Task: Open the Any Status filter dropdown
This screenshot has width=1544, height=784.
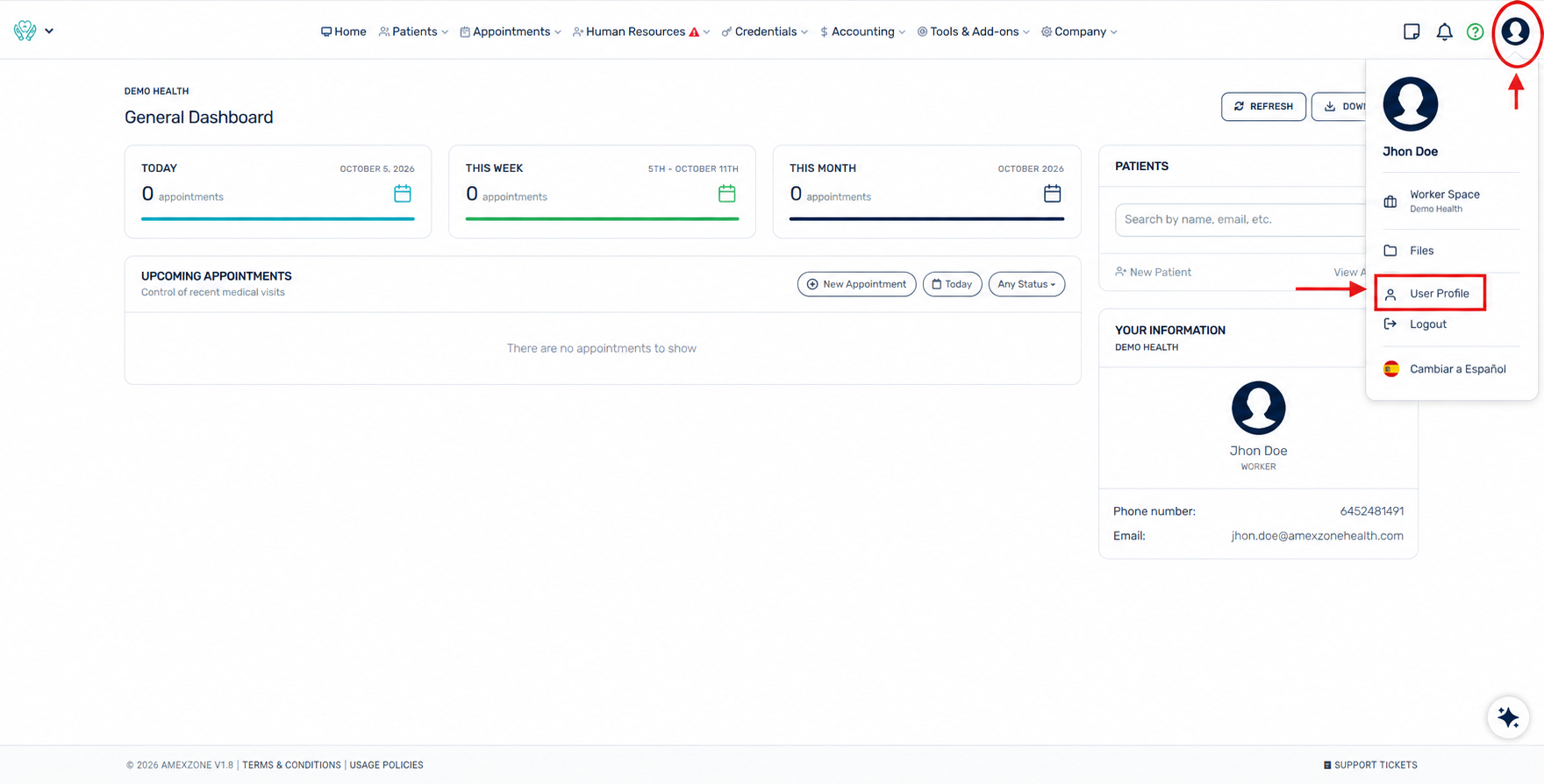Action: (x=1026, y=284)
